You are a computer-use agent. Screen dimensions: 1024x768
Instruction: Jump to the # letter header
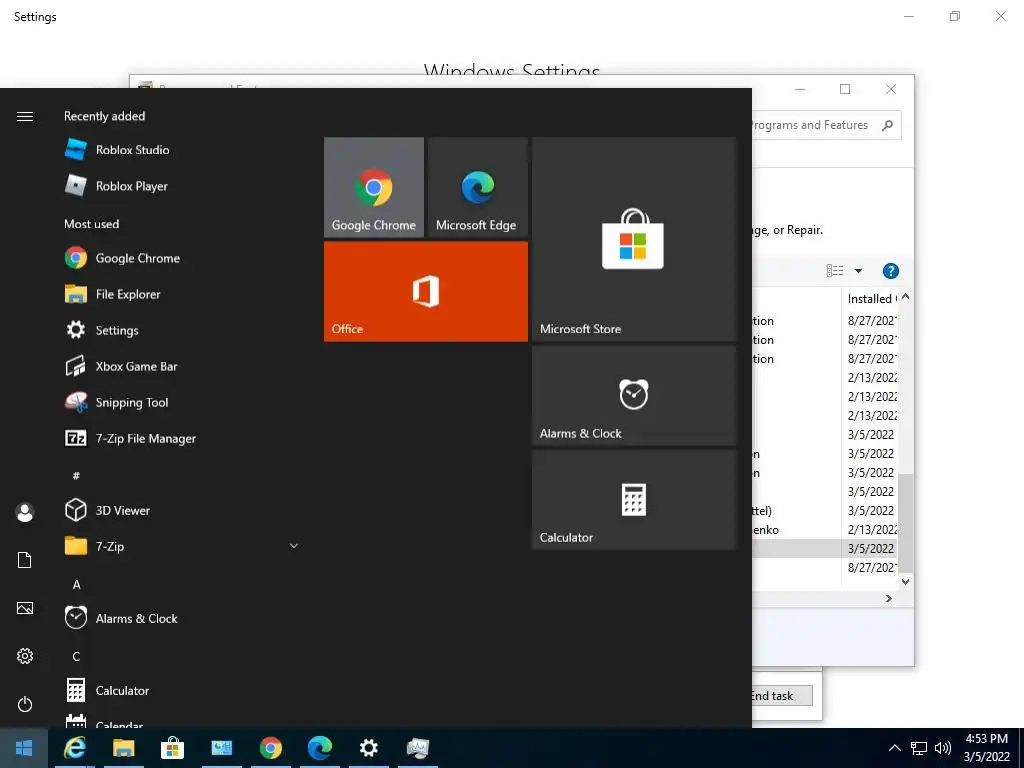pos(76,475)
